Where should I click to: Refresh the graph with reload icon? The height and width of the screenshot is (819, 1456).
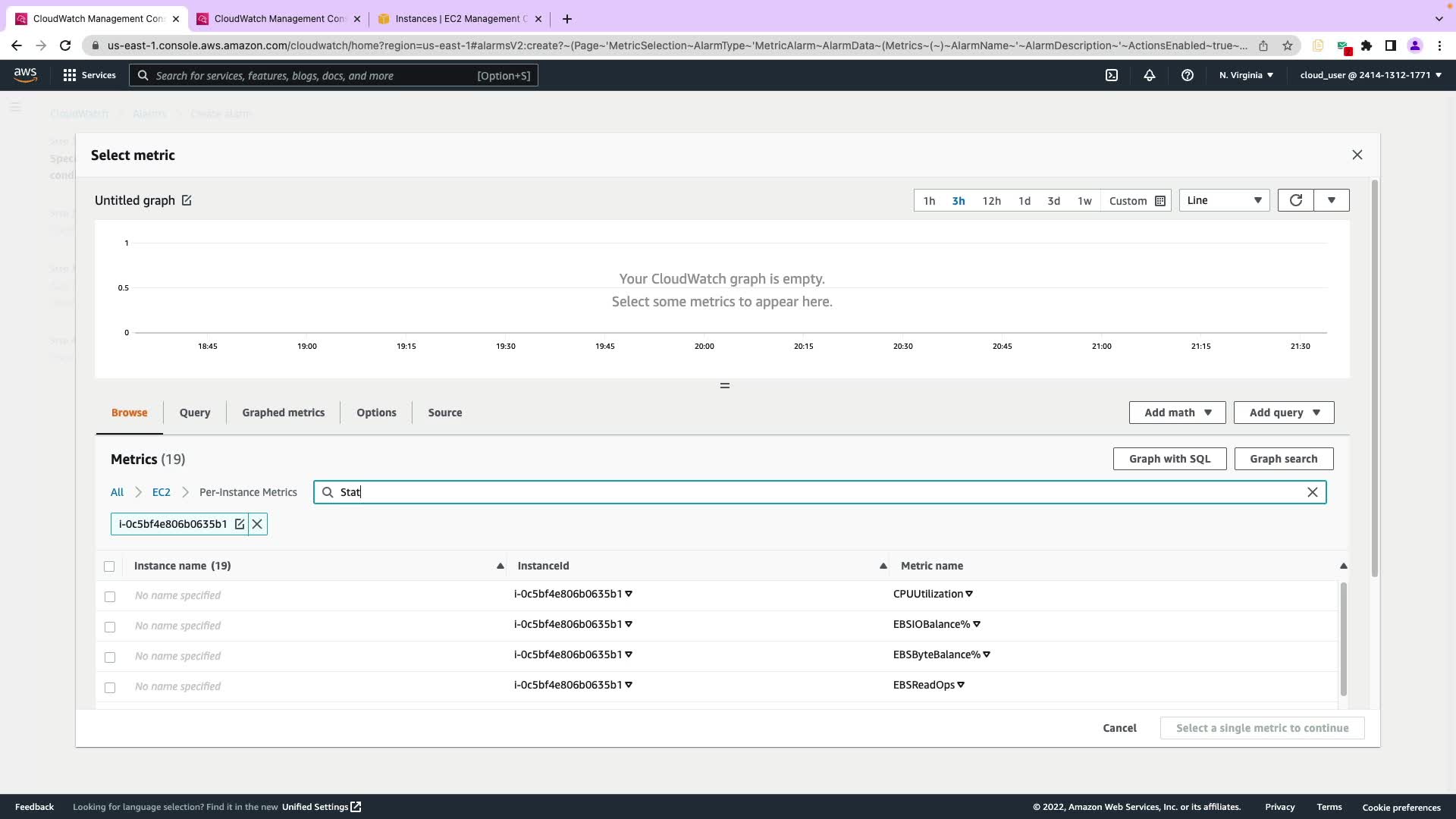coord(1295,200)
